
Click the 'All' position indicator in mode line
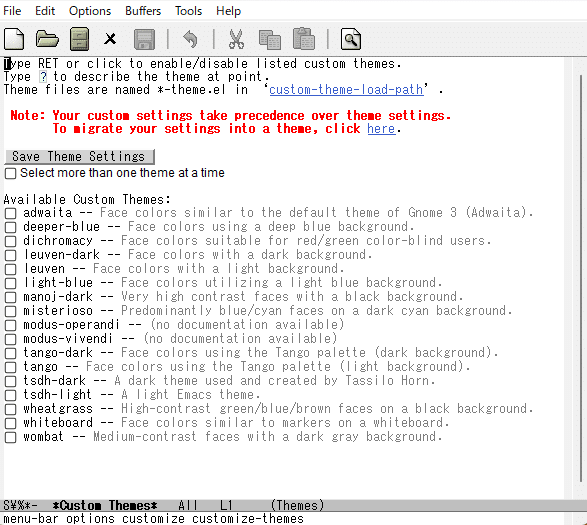pos(188,506)
